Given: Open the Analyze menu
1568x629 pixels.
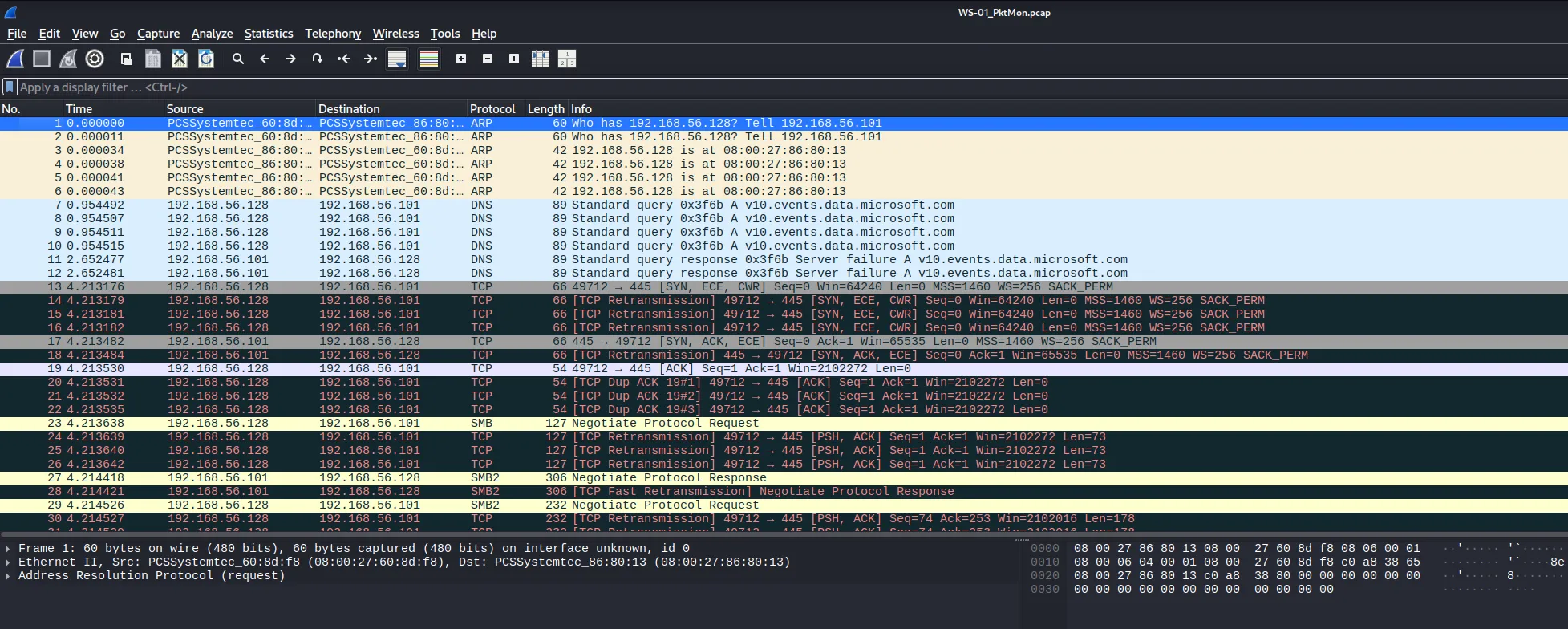Looking at the screenshot, I should click(212, 34).
